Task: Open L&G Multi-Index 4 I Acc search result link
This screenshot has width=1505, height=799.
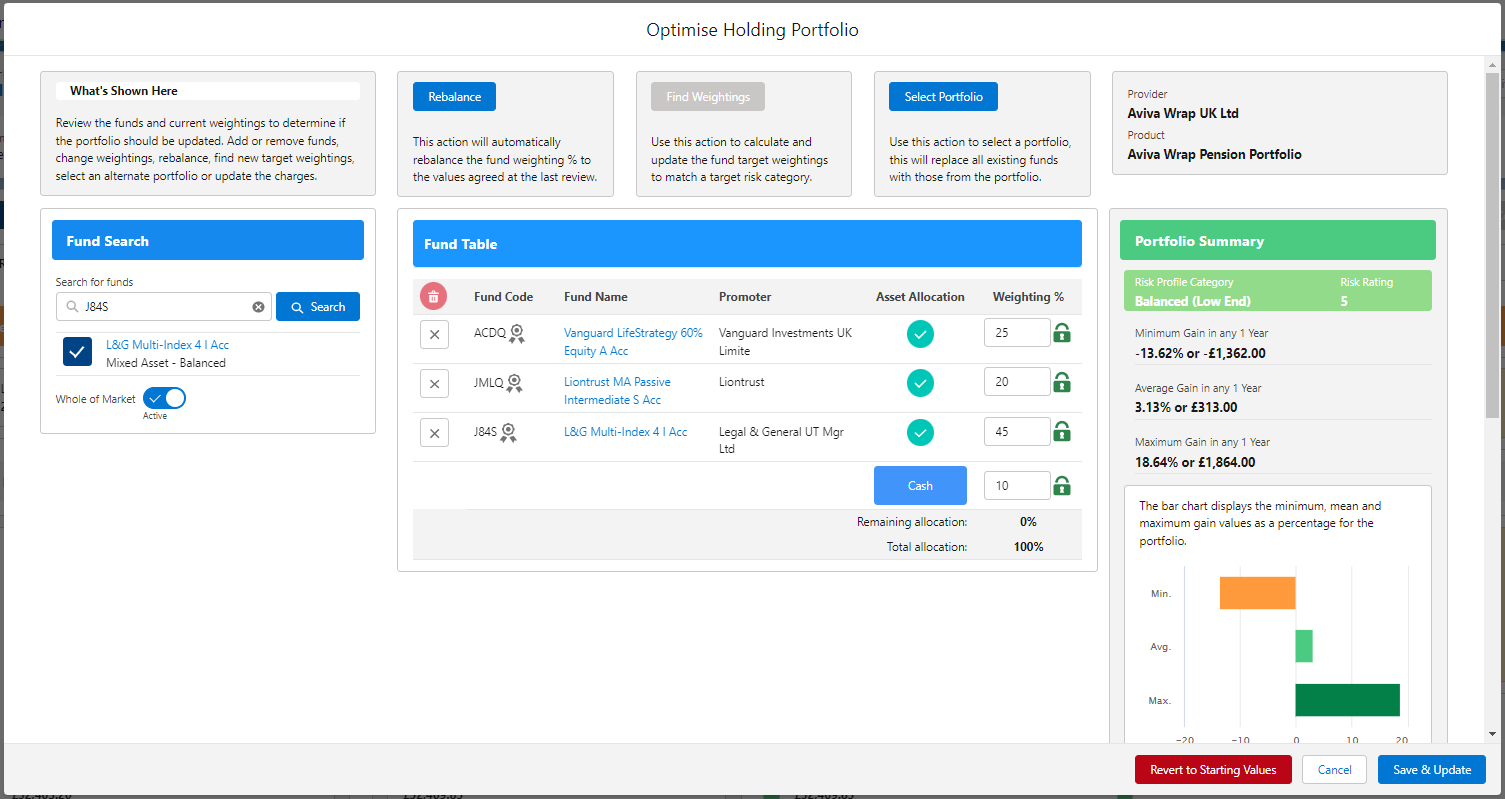Action: (167, 345)
